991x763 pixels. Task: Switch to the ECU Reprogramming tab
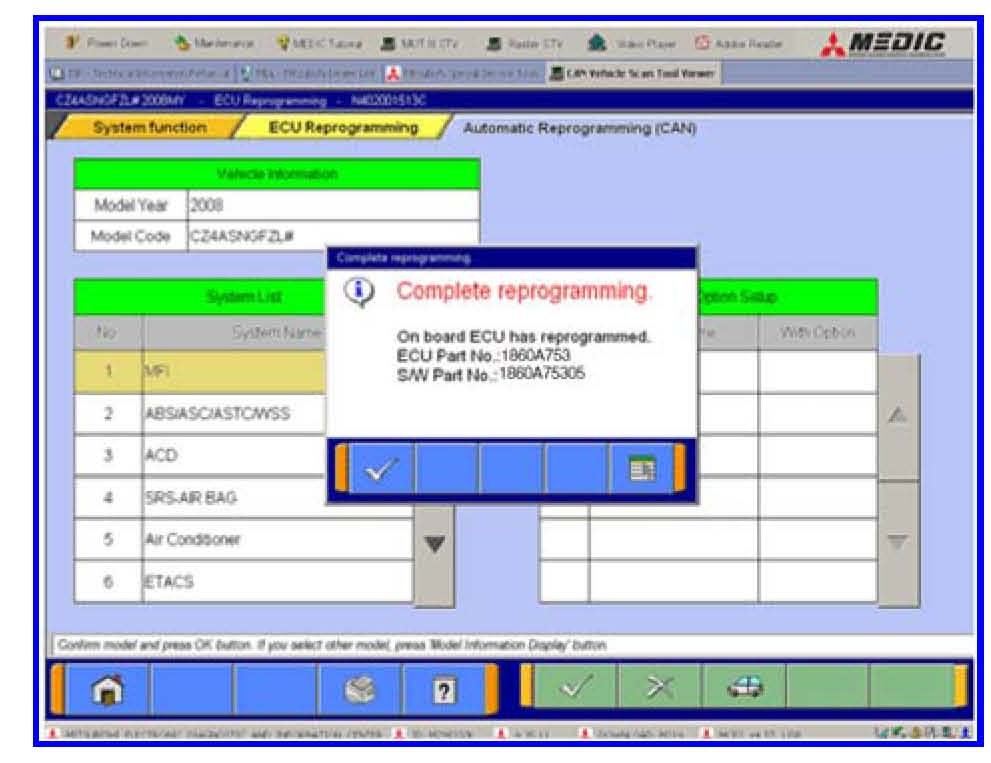[342, 128]
